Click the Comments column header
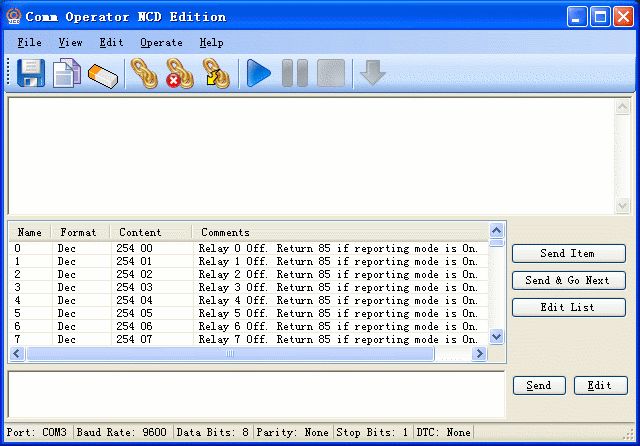 [340, 232]
